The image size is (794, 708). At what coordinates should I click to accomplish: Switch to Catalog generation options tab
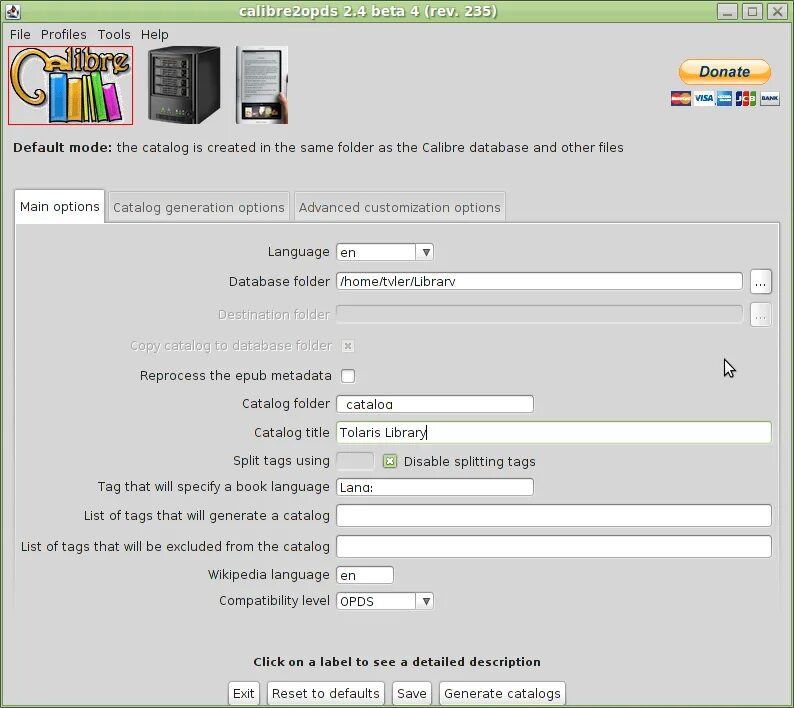click(x=198, y=207)
